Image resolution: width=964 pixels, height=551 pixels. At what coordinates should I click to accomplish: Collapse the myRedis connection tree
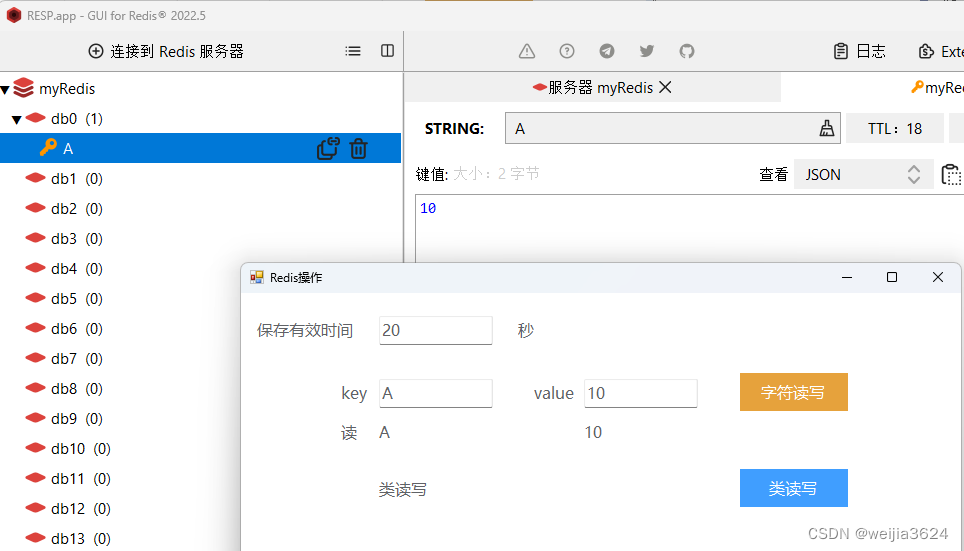tap(5, 90)
